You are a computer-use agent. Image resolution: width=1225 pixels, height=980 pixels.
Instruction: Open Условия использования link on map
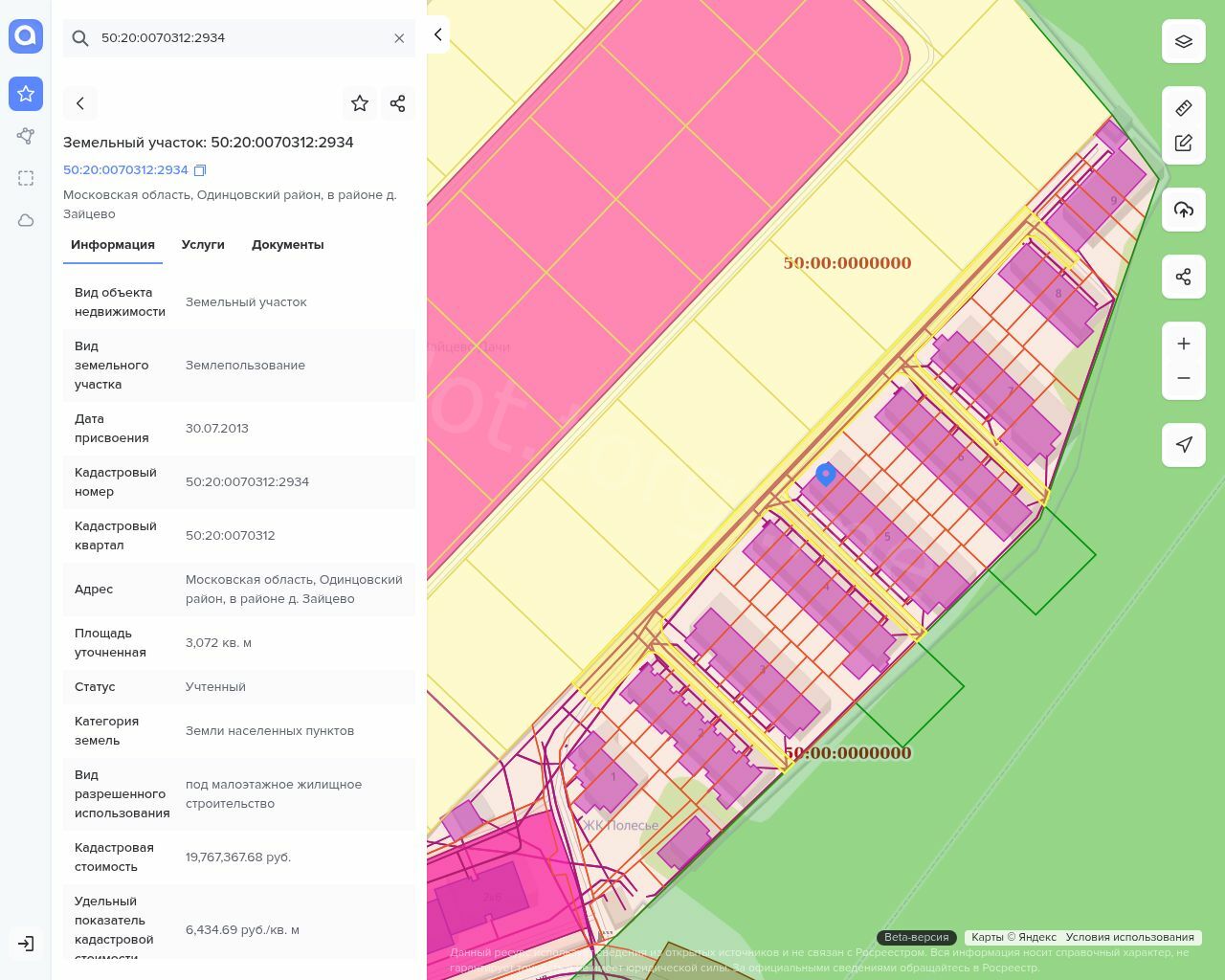1129,937
